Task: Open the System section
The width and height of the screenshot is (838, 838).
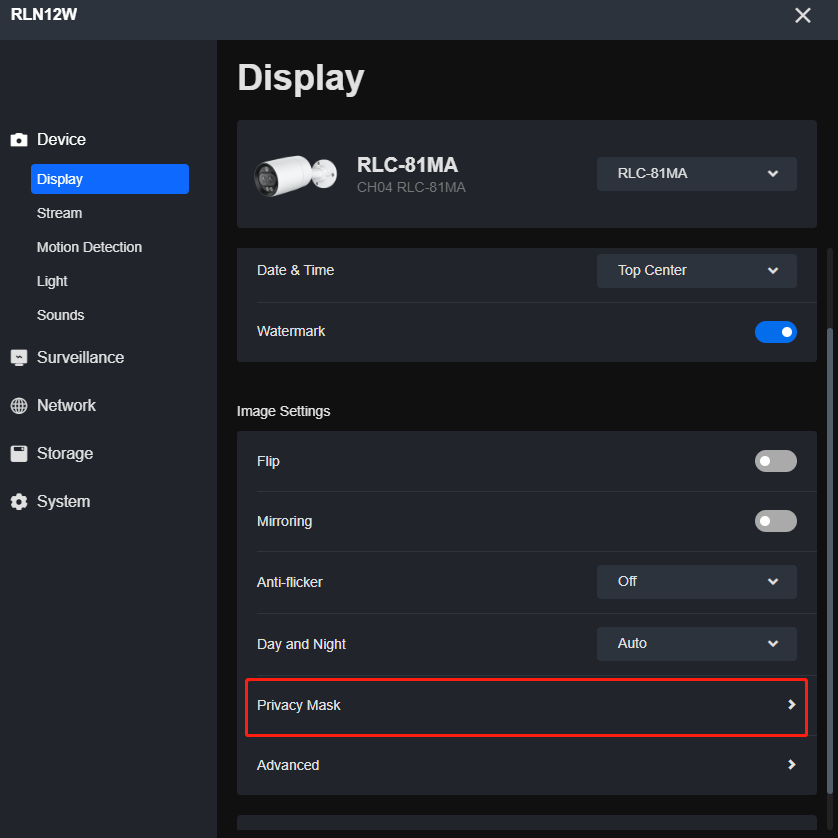Action: tap(63, 502)
